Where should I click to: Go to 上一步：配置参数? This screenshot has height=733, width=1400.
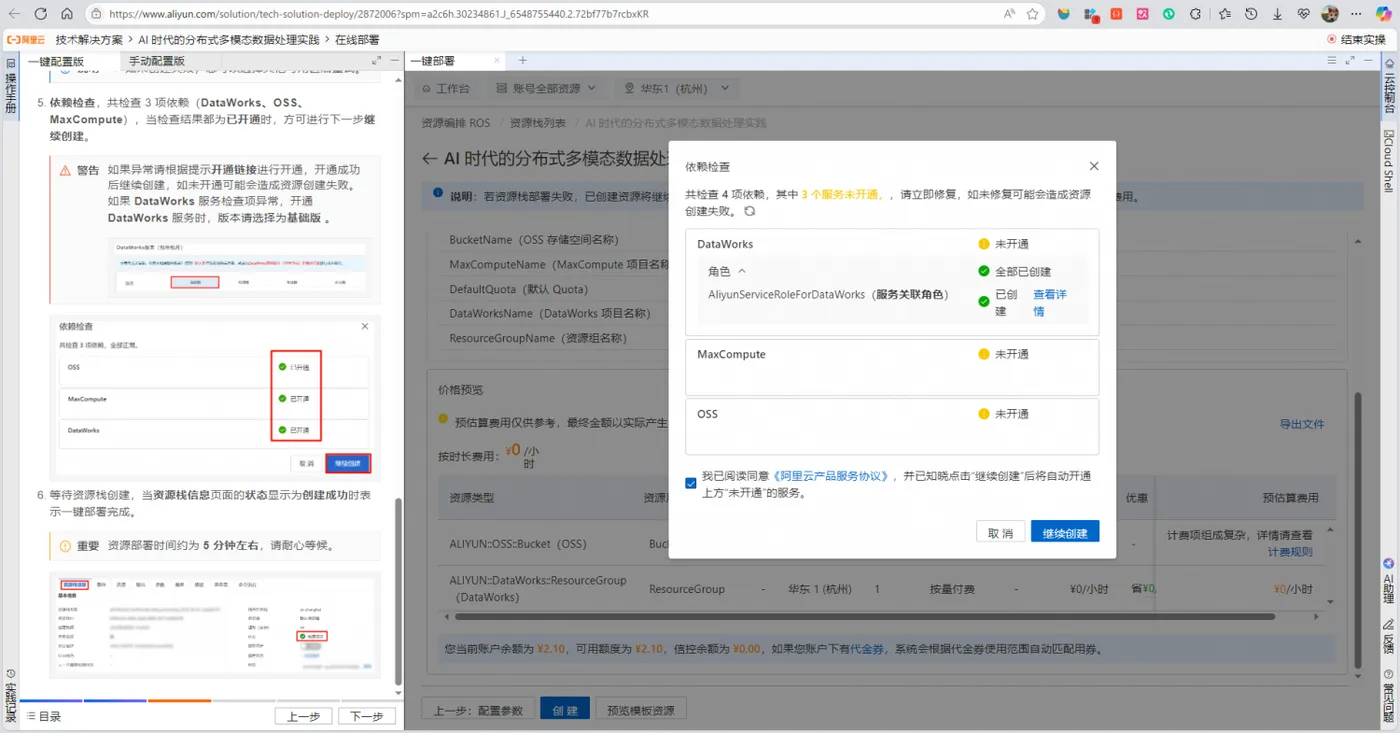478,710
